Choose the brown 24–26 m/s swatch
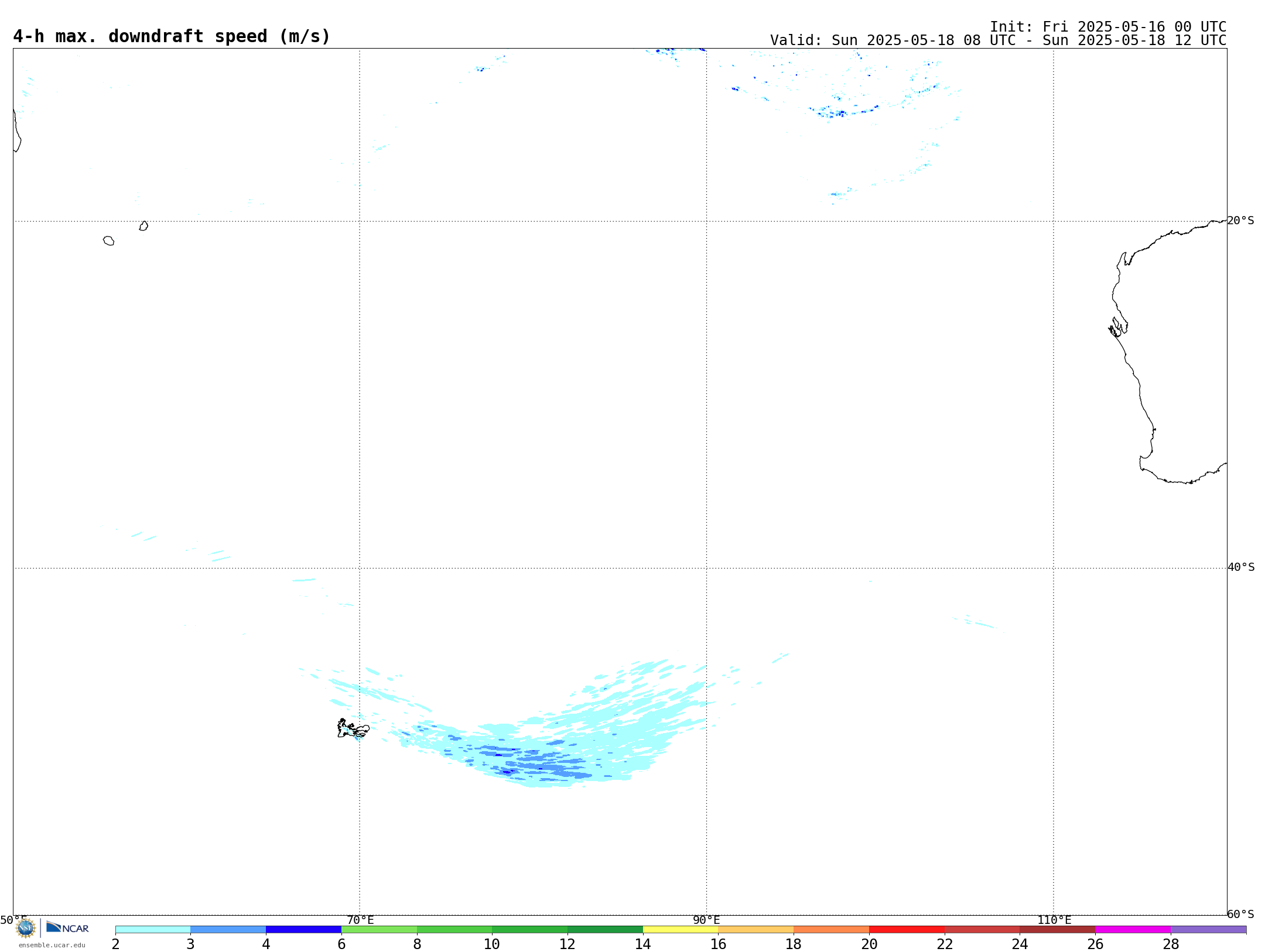 coord(1057,930)
